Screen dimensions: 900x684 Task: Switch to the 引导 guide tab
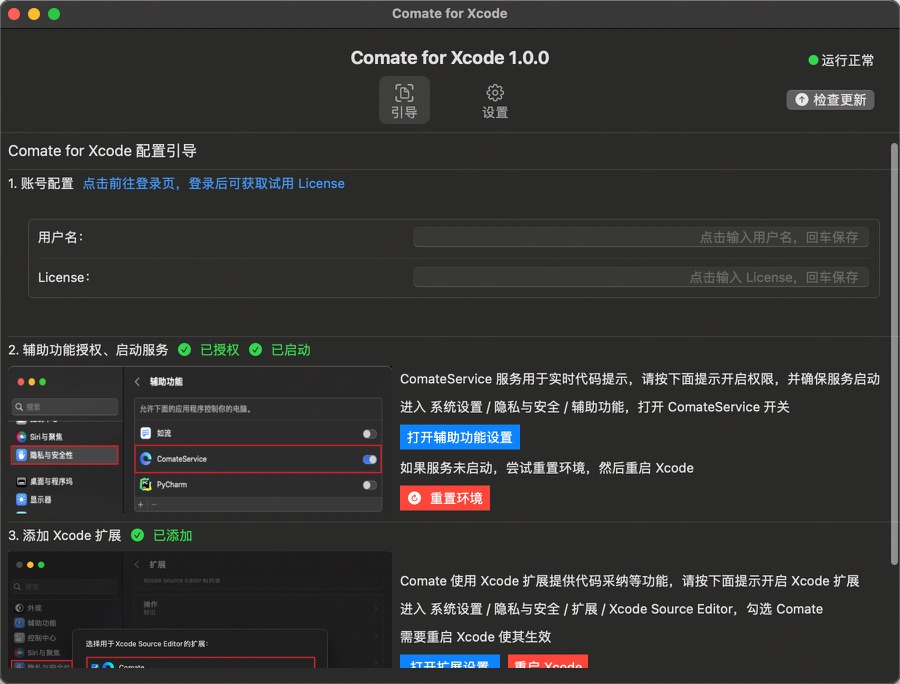point(404,100)
